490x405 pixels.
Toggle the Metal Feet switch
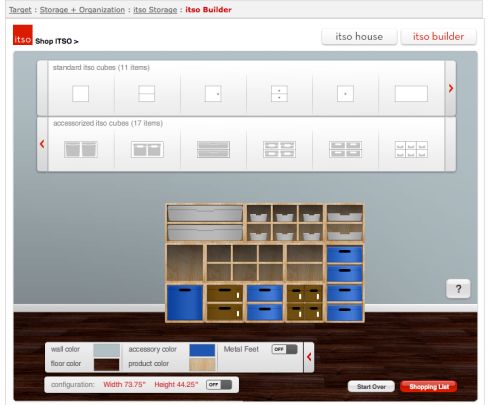tap(285, 349)
